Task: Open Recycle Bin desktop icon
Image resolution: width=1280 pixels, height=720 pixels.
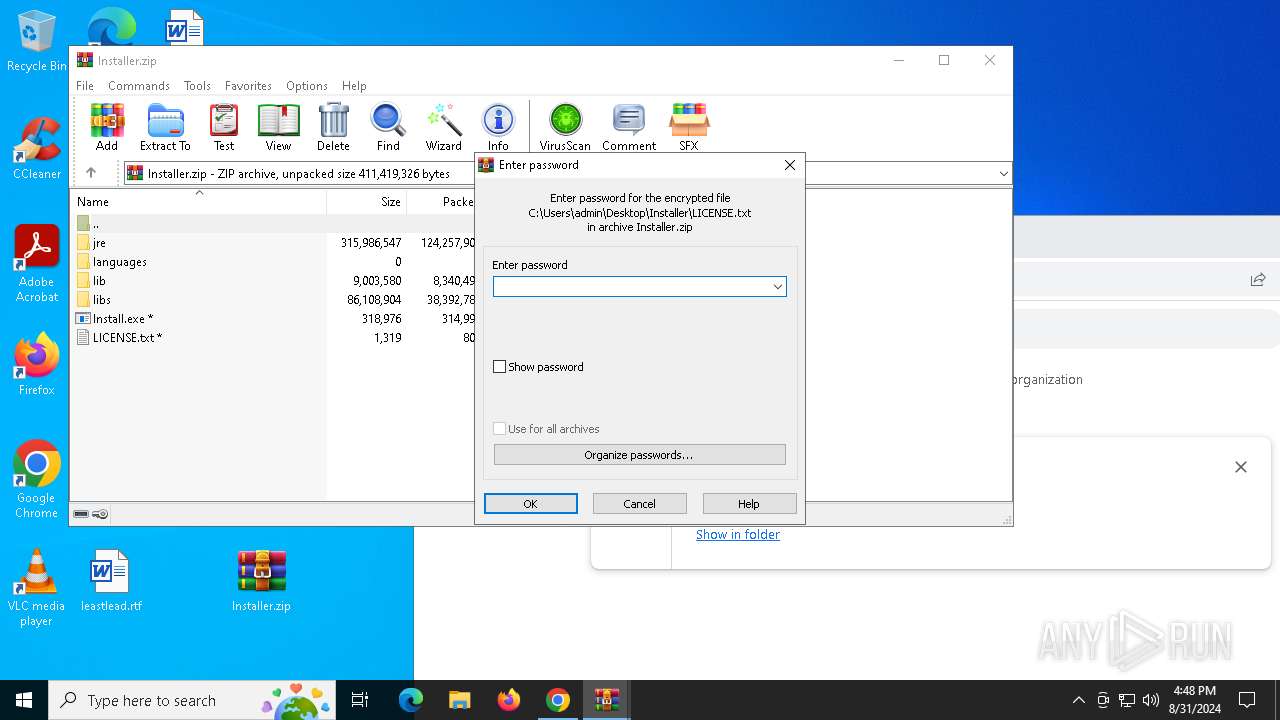Action: [x=37, y=42]
